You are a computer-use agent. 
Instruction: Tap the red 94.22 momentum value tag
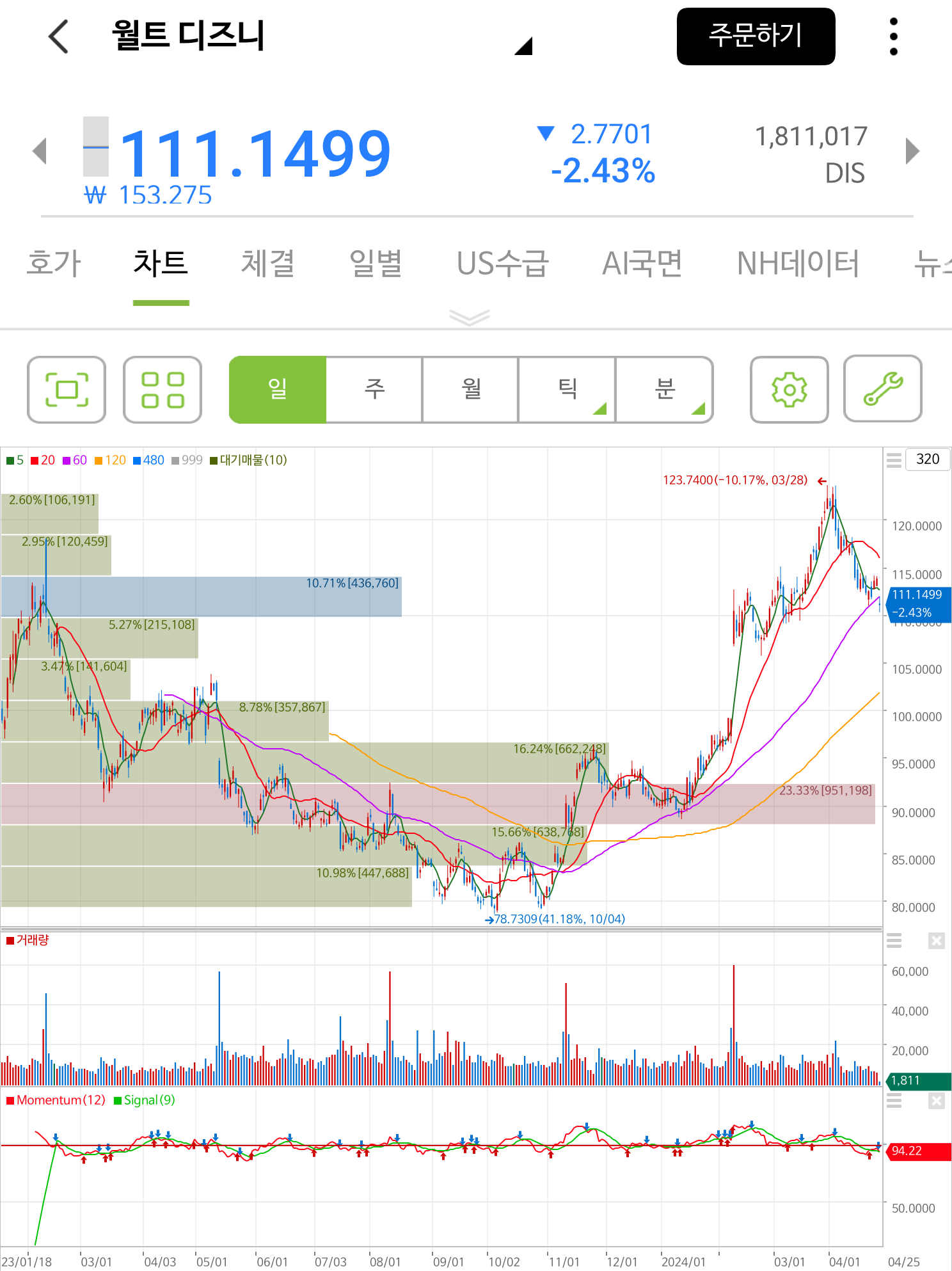click(919, 1151)
